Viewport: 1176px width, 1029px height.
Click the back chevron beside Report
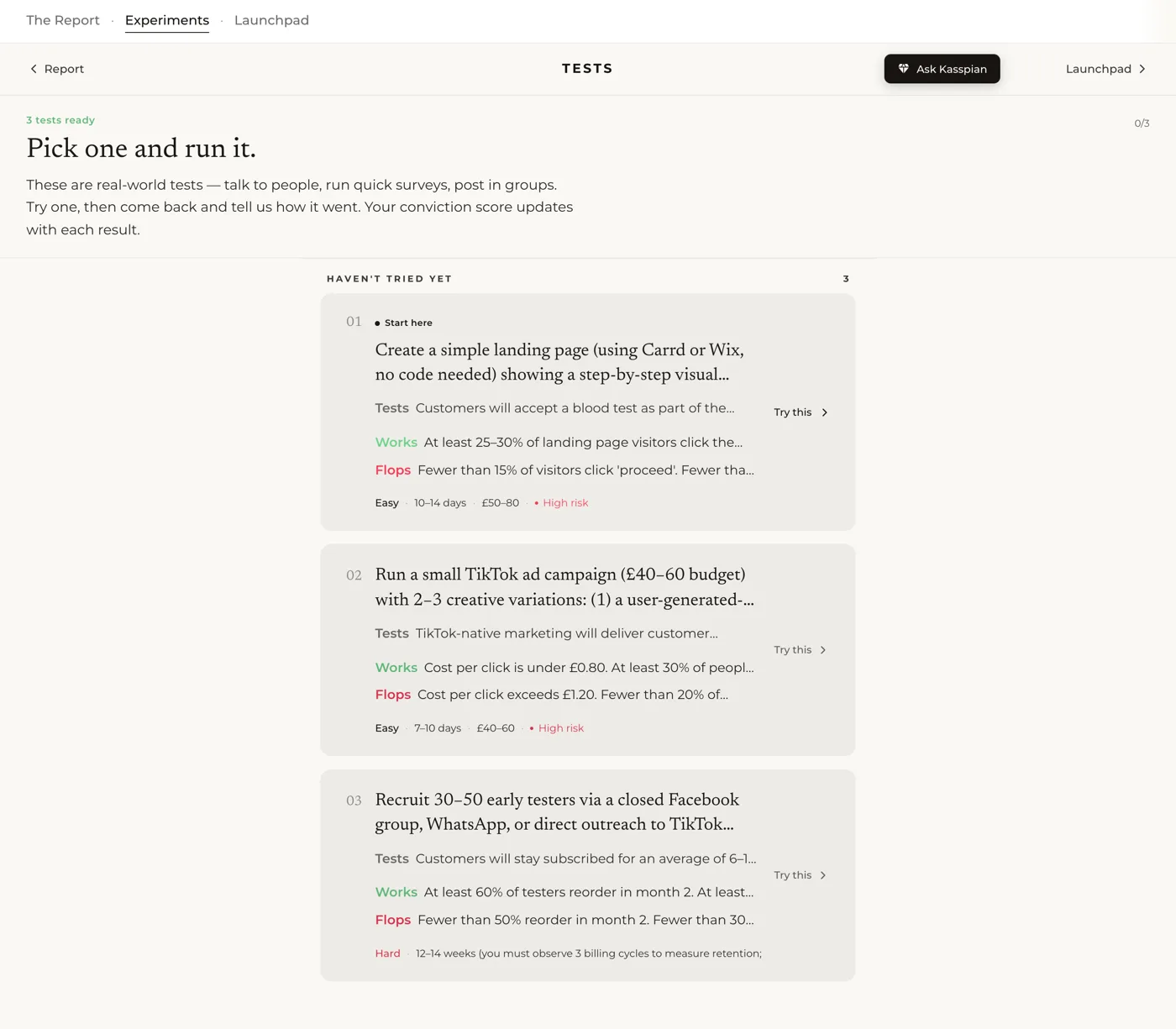[x=34, y=69]
